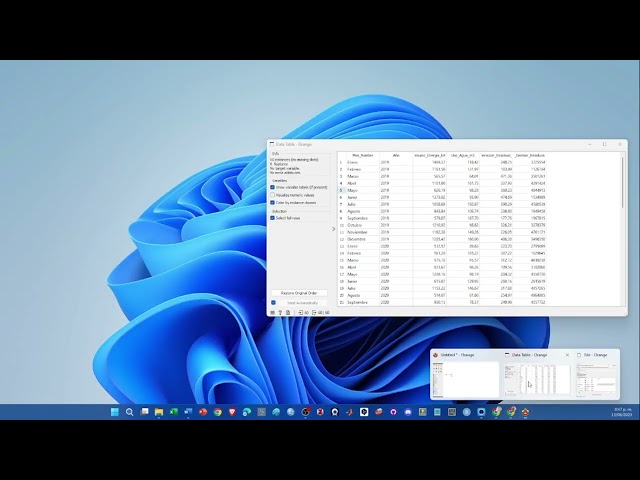
Task: Select row 10 Octubre in the table
Action: coord(442,225)
